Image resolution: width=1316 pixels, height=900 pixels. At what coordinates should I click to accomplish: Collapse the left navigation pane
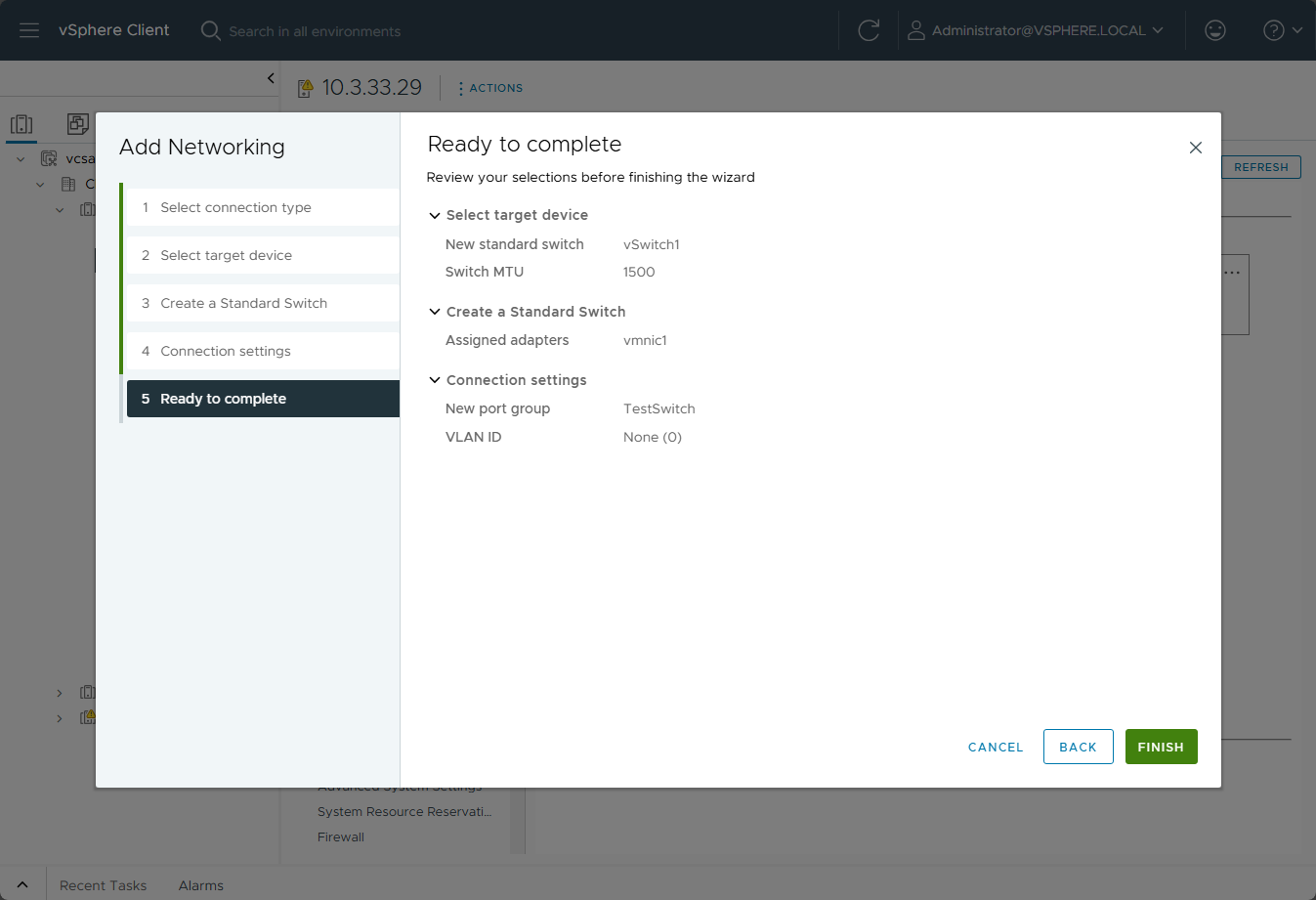(x=271, y=78)
